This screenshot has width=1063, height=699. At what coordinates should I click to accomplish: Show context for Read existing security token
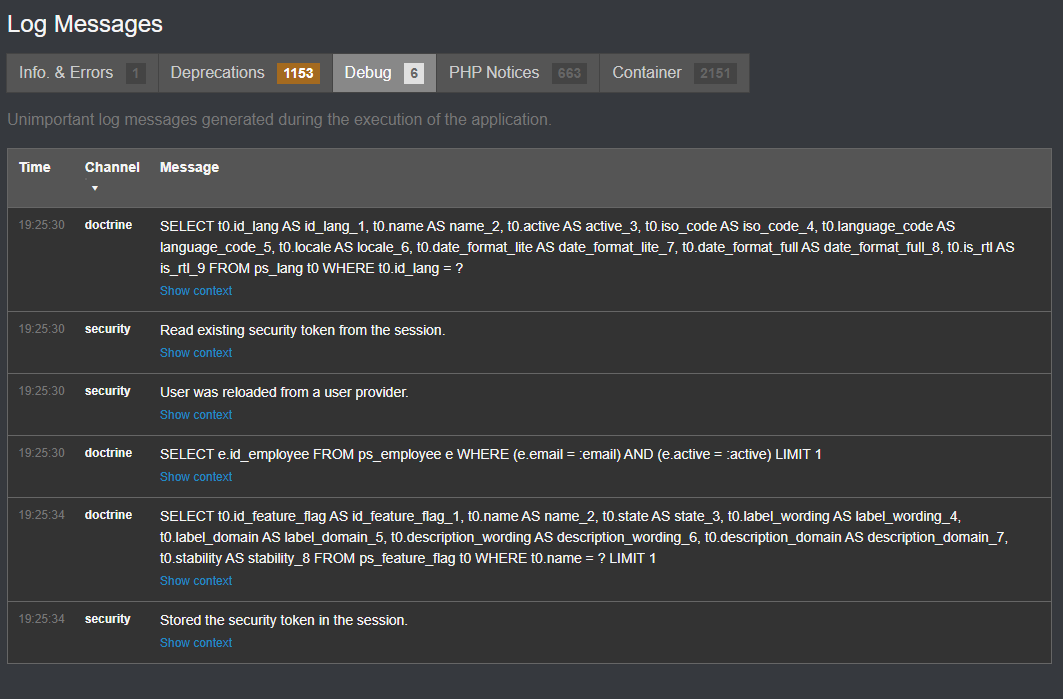(196, 353)
